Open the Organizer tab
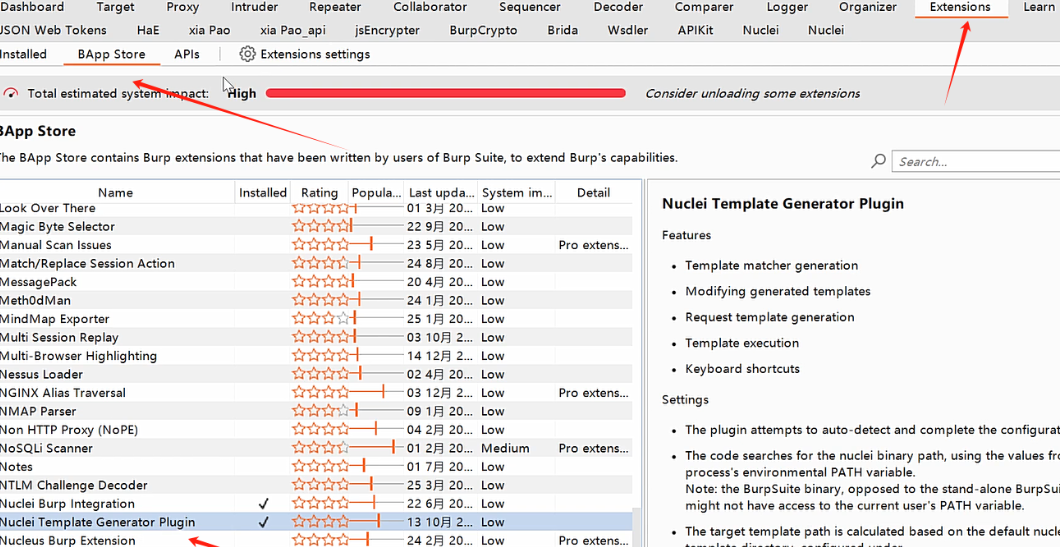 point(868,7)
